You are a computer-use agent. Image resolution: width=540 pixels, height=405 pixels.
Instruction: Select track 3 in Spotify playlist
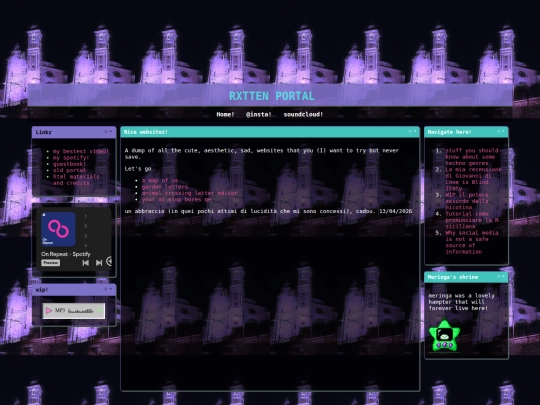(86, 236)
